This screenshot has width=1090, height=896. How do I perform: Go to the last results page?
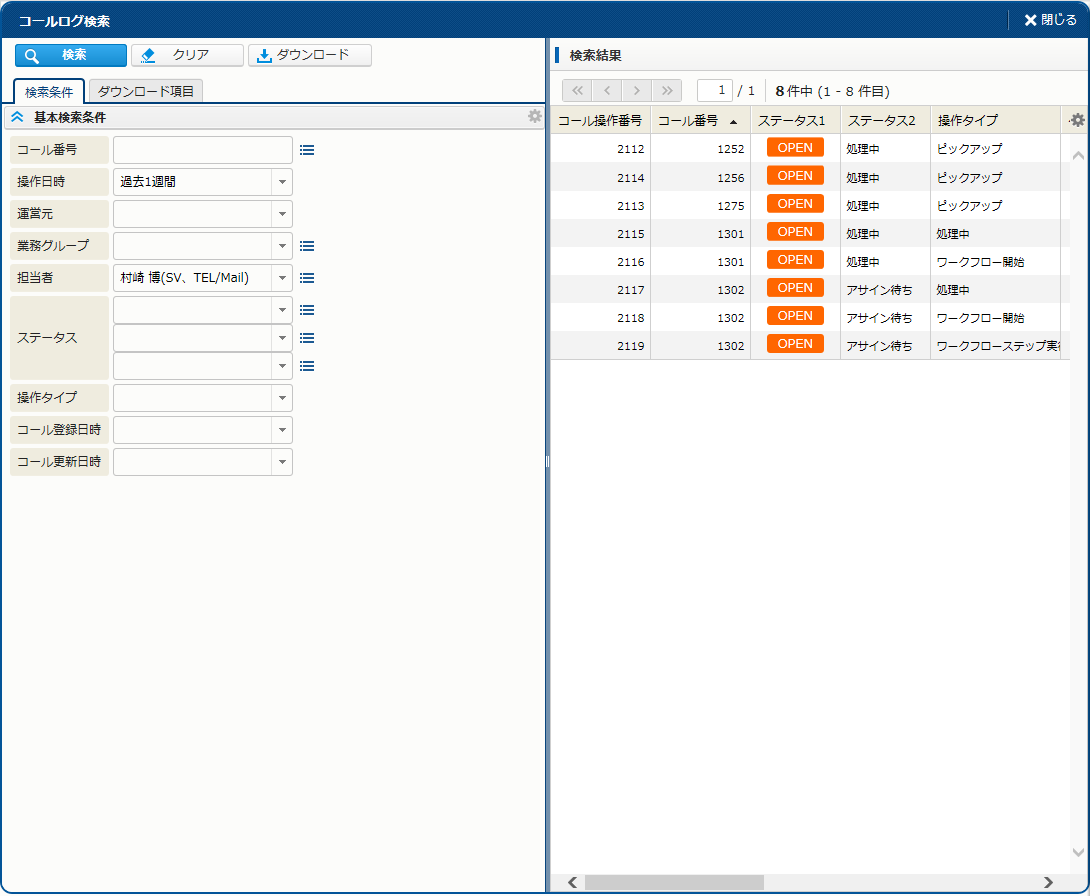click(667, 91)
